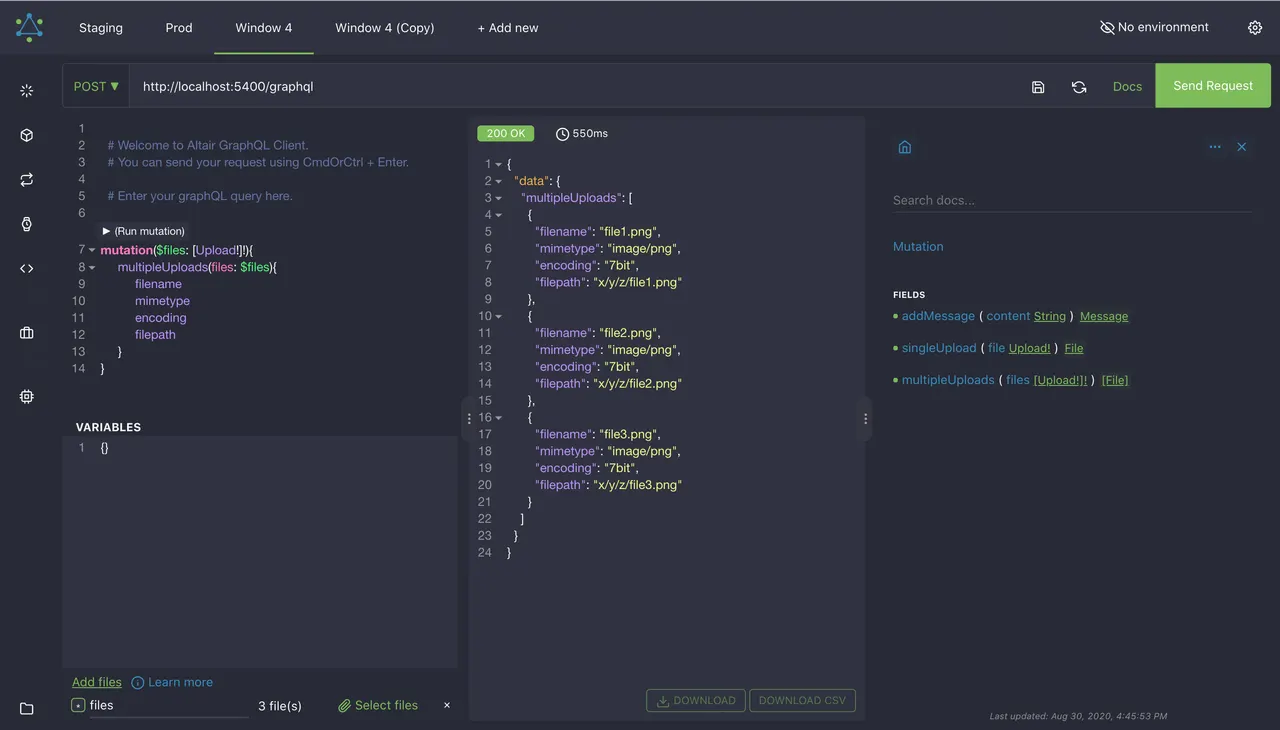Open docs panel ellipsis menu
Viewport: 1280px width, 730px height.
(x=1215, y=147)
